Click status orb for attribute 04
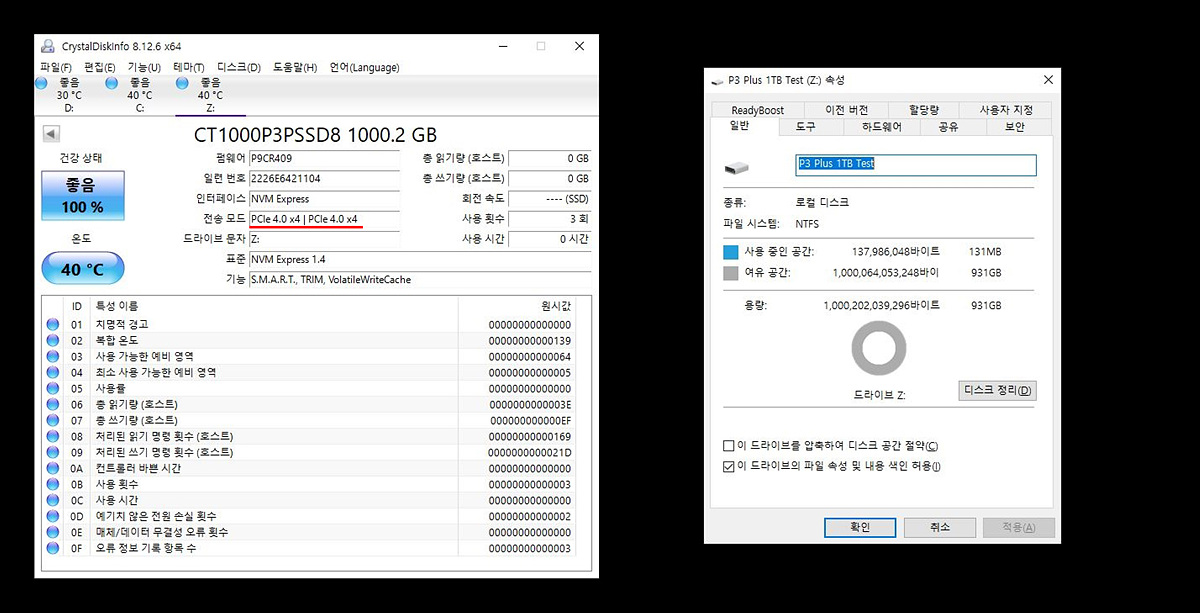The height and width of the screenshot is (613, 1200). pos(53,373)
